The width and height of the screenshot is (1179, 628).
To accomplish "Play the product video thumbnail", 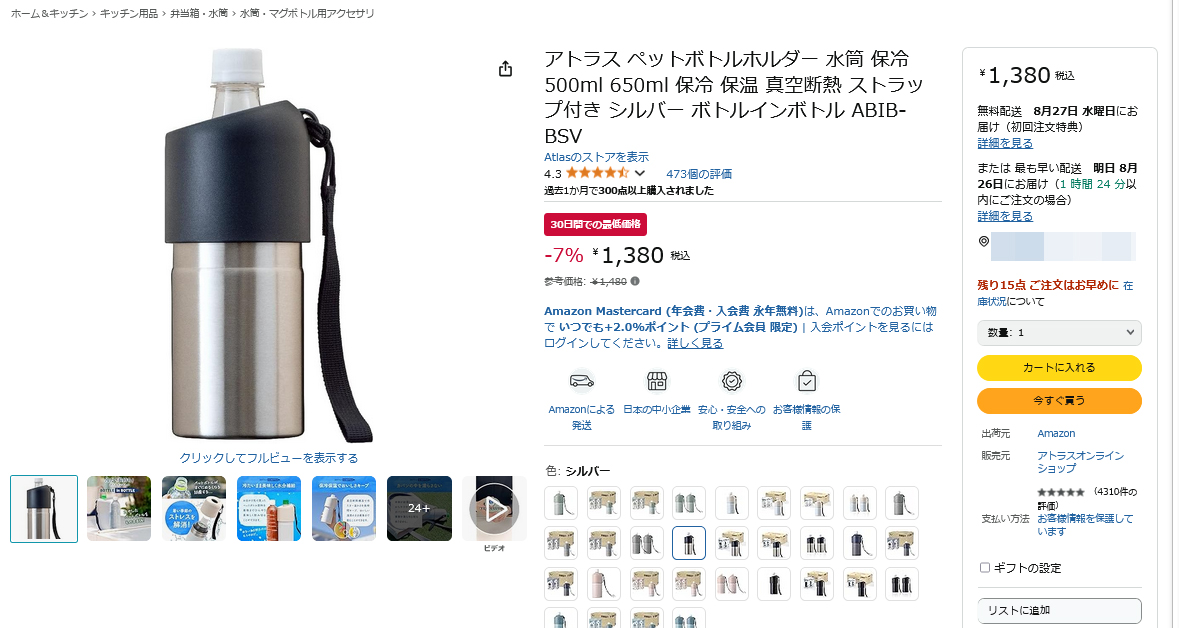I will (494, 509).
